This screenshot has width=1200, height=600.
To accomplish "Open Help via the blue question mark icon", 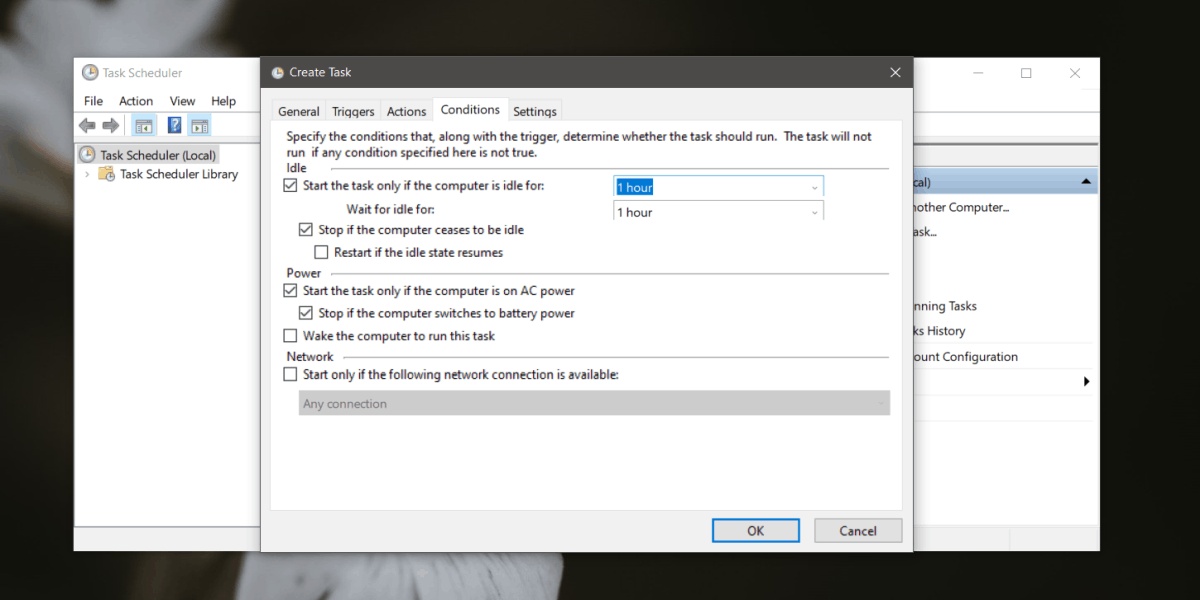I will (x=174, y=125).
